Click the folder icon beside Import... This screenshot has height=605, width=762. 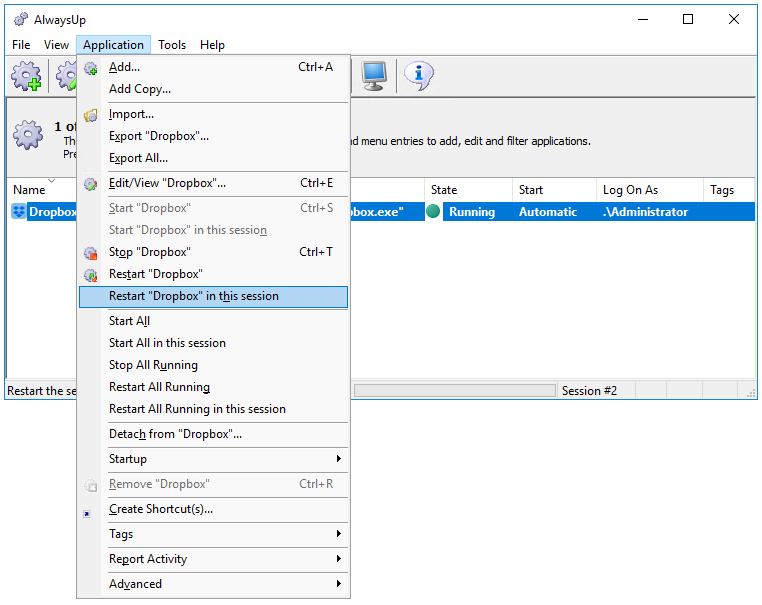pos(91,115)
